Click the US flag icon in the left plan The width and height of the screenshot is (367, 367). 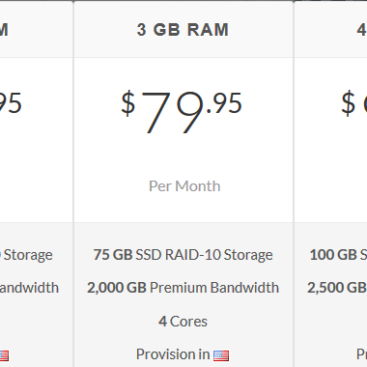tap(4, 356)
